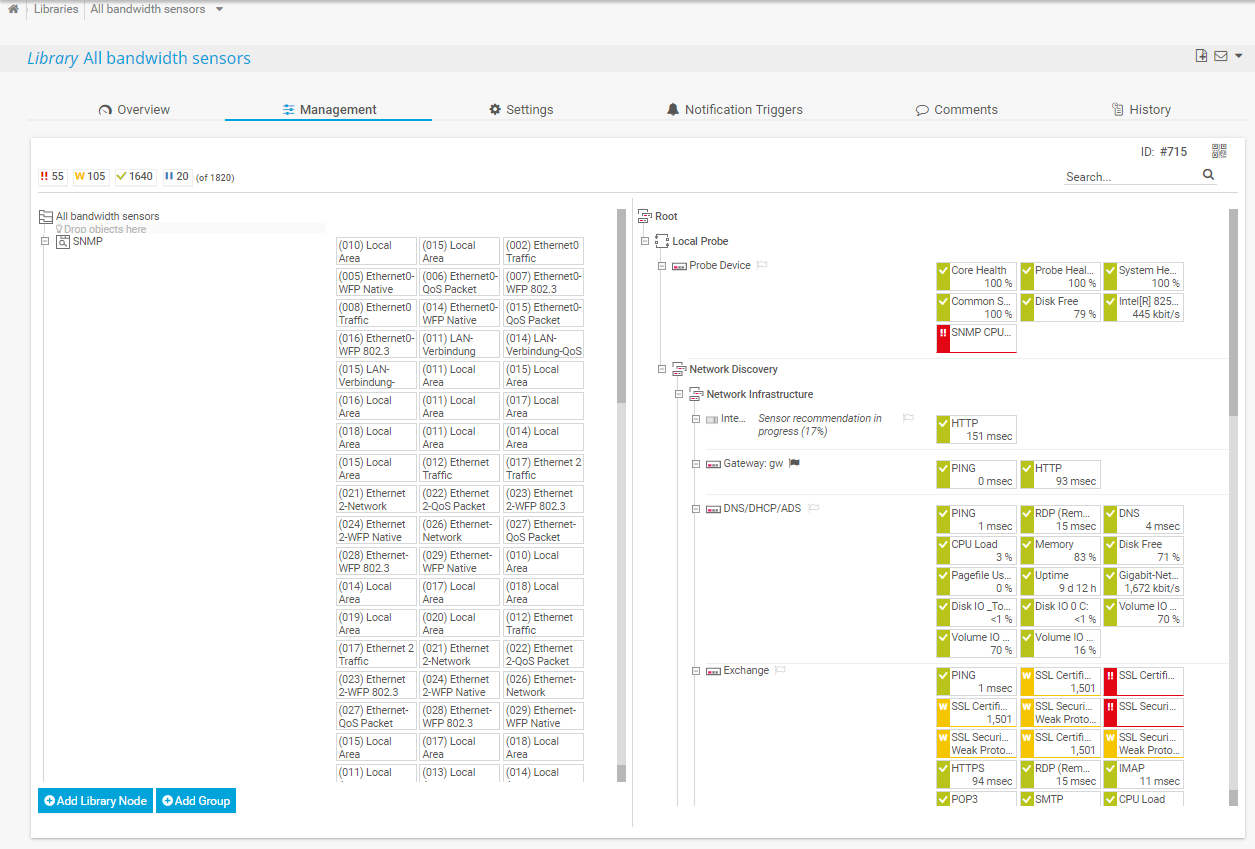
Task: Open the All bandwidth sensors breadcrumb dropdown
Action: click(x=219, y=9)
